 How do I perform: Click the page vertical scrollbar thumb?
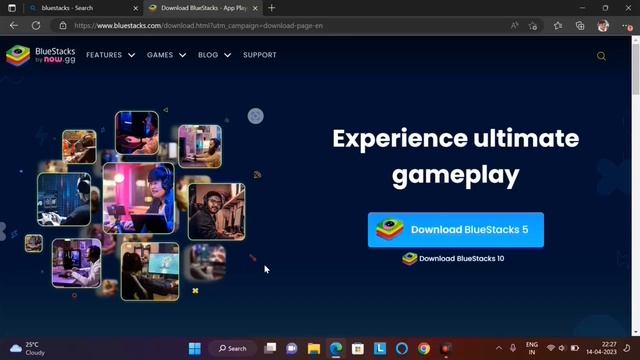point(636,69)
